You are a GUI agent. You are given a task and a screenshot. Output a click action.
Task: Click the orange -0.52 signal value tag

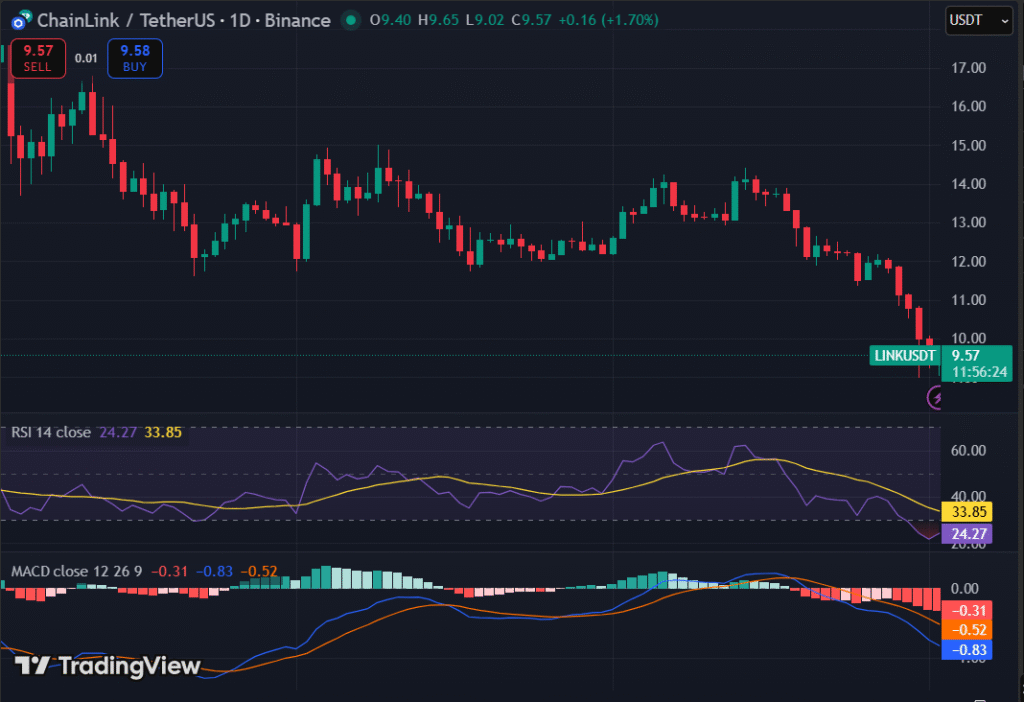click(970, 630)
